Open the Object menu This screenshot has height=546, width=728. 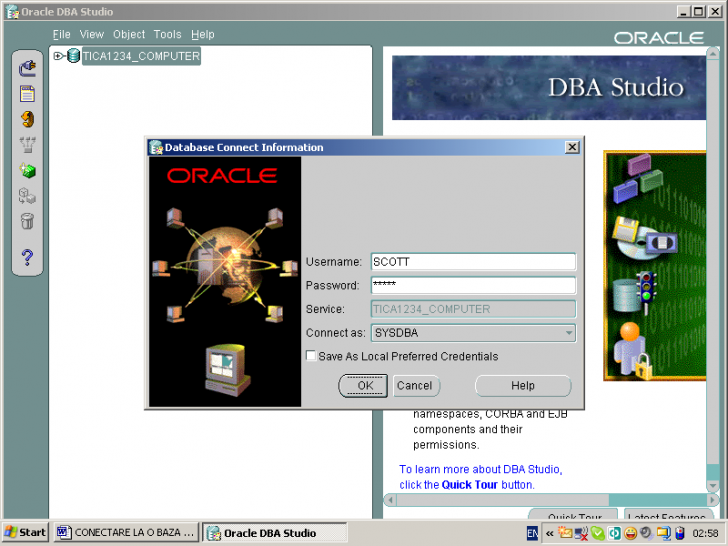pyautogui.click(x=129, y=34)
